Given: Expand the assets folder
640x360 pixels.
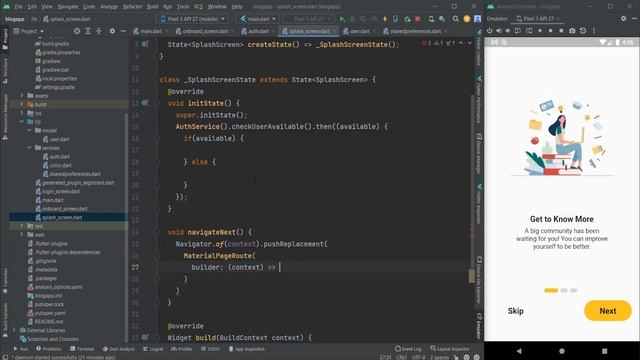Looking at the screenshot, I should (x=22, y=96).
